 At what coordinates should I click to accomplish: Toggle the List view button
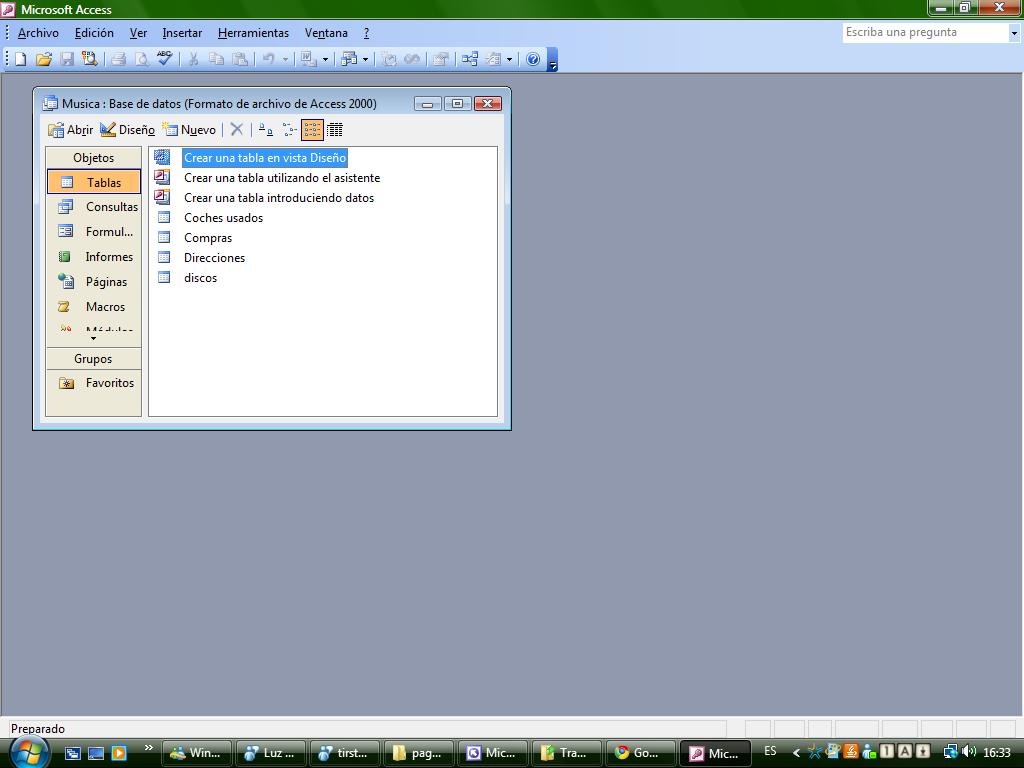(x=312, y=130)
